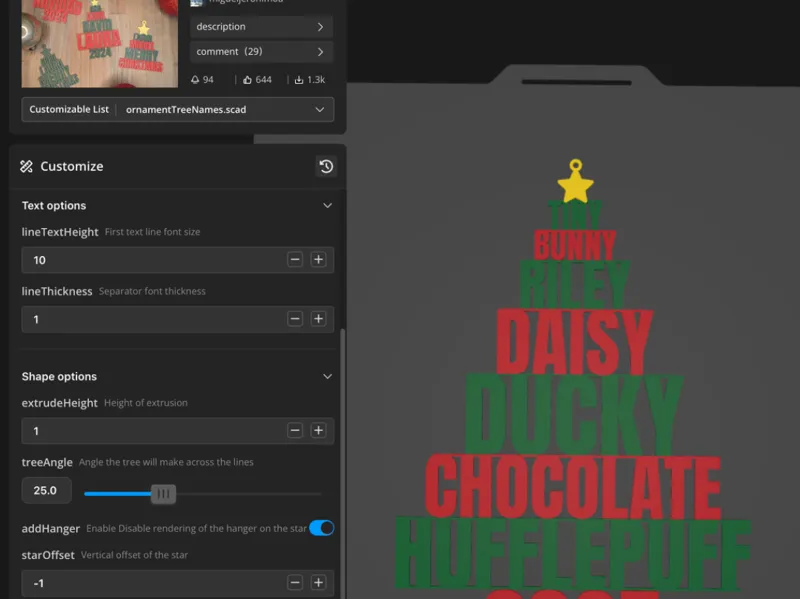Image resolution: width=800 pixels, height=599 pixels.
Task: Click the 644 likes count
Action: [263, 80]
